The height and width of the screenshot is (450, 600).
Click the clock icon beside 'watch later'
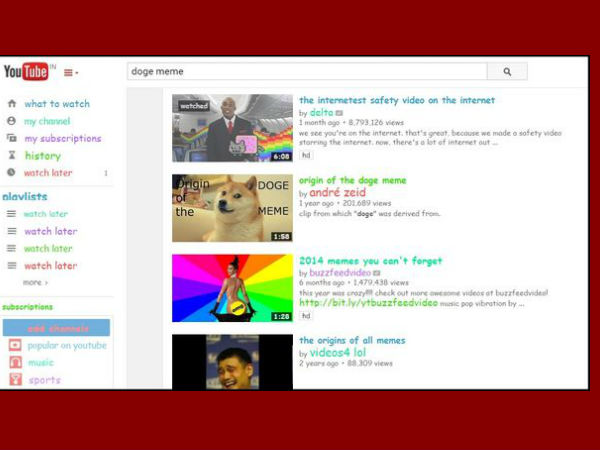[x=11, y=172]
